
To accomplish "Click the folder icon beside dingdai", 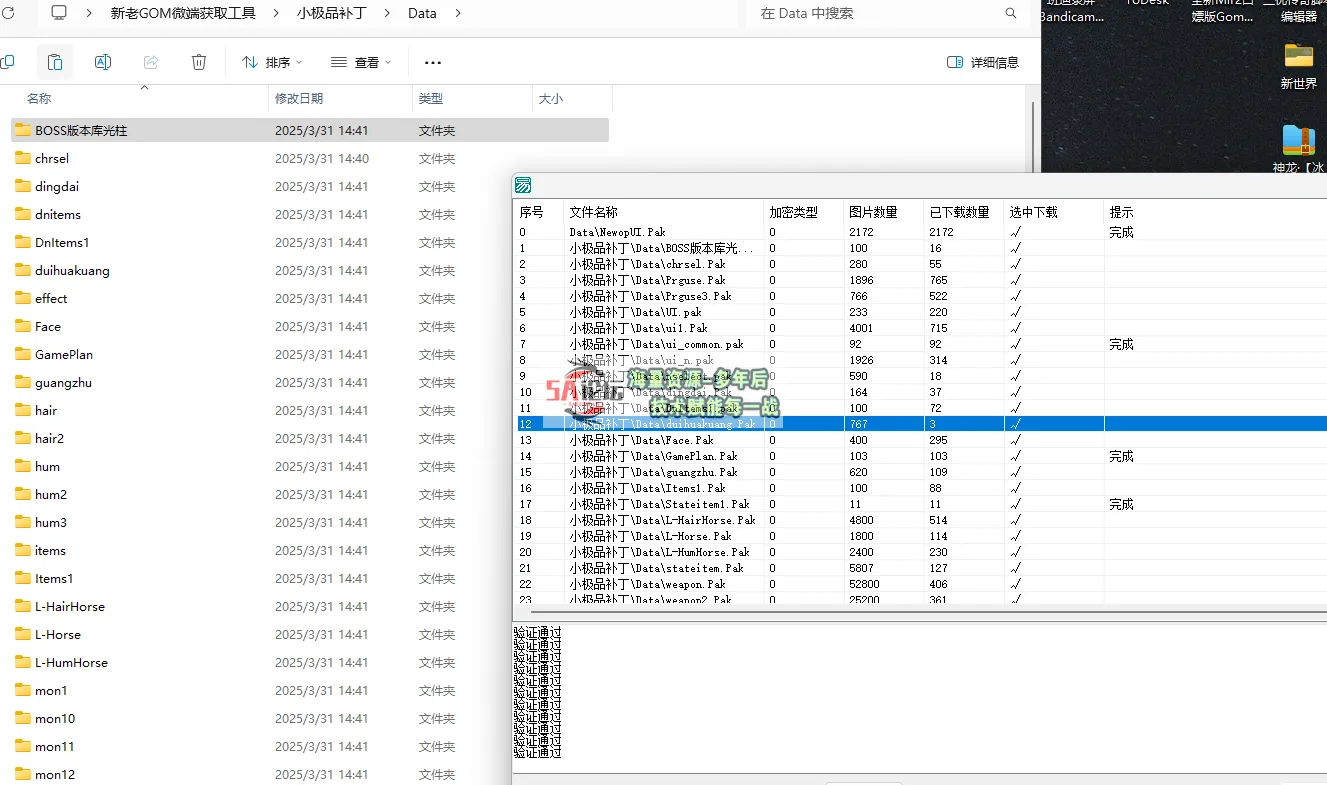I will click(23, 186).
